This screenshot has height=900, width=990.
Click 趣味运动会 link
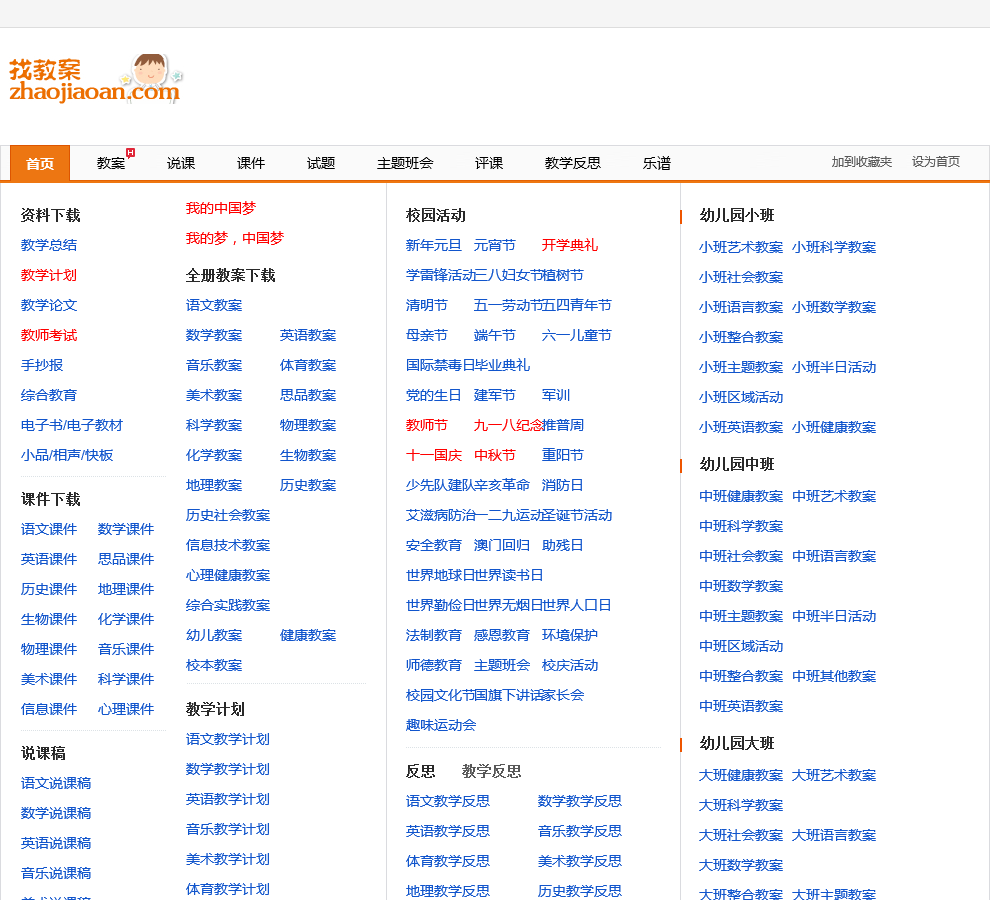click(441, 725)
